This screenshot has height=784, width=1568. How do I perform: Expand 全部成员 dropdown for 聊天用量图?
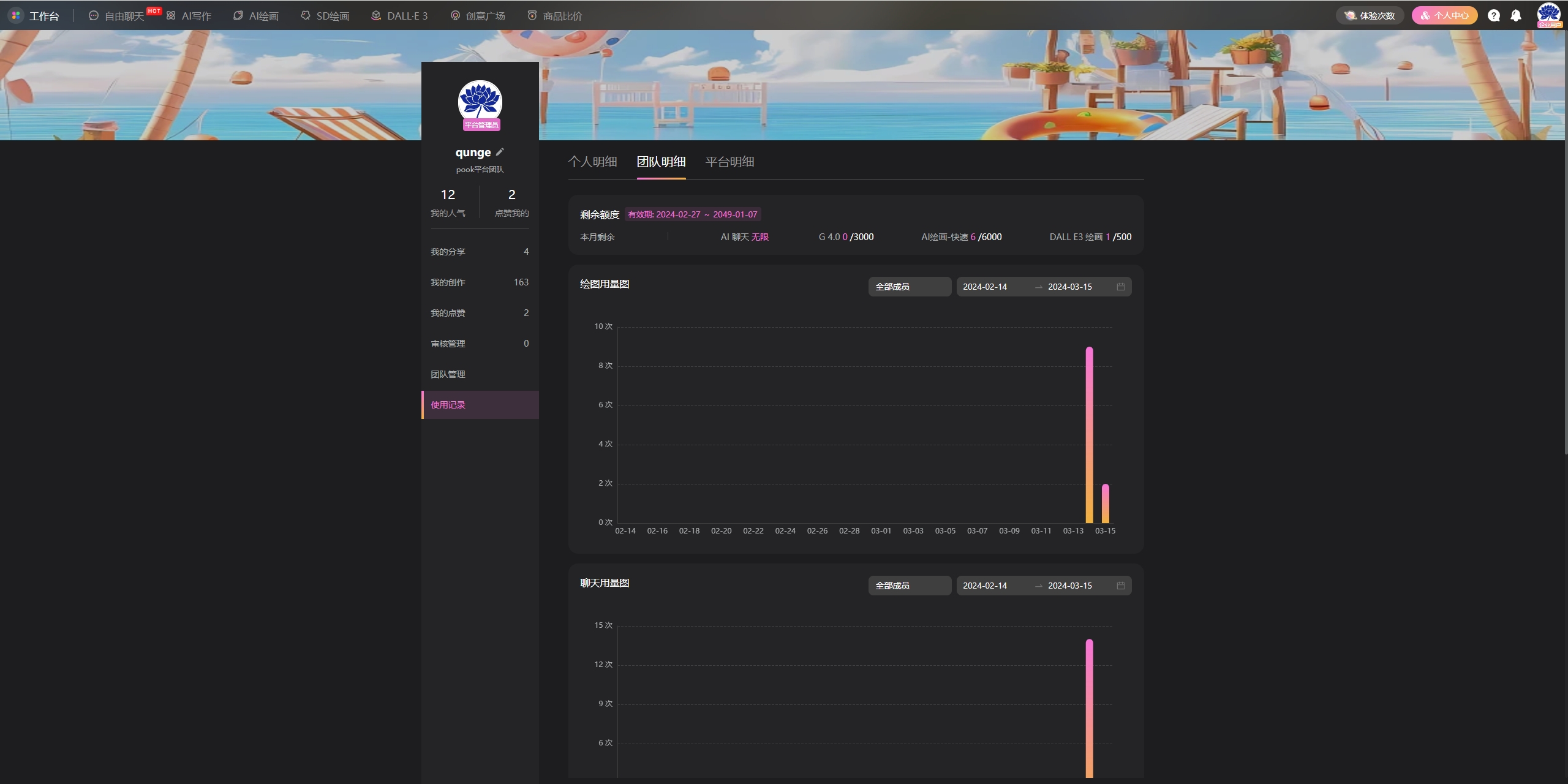pos(910,586)
